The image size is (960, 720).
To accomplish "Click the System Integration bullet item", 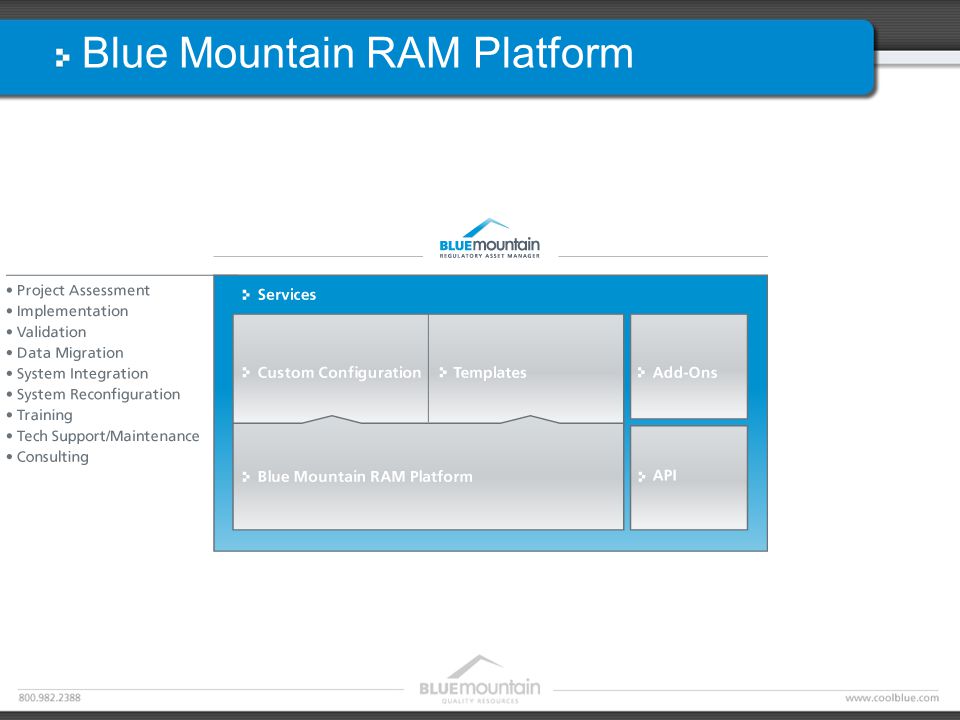I will [x=77, y=373].
